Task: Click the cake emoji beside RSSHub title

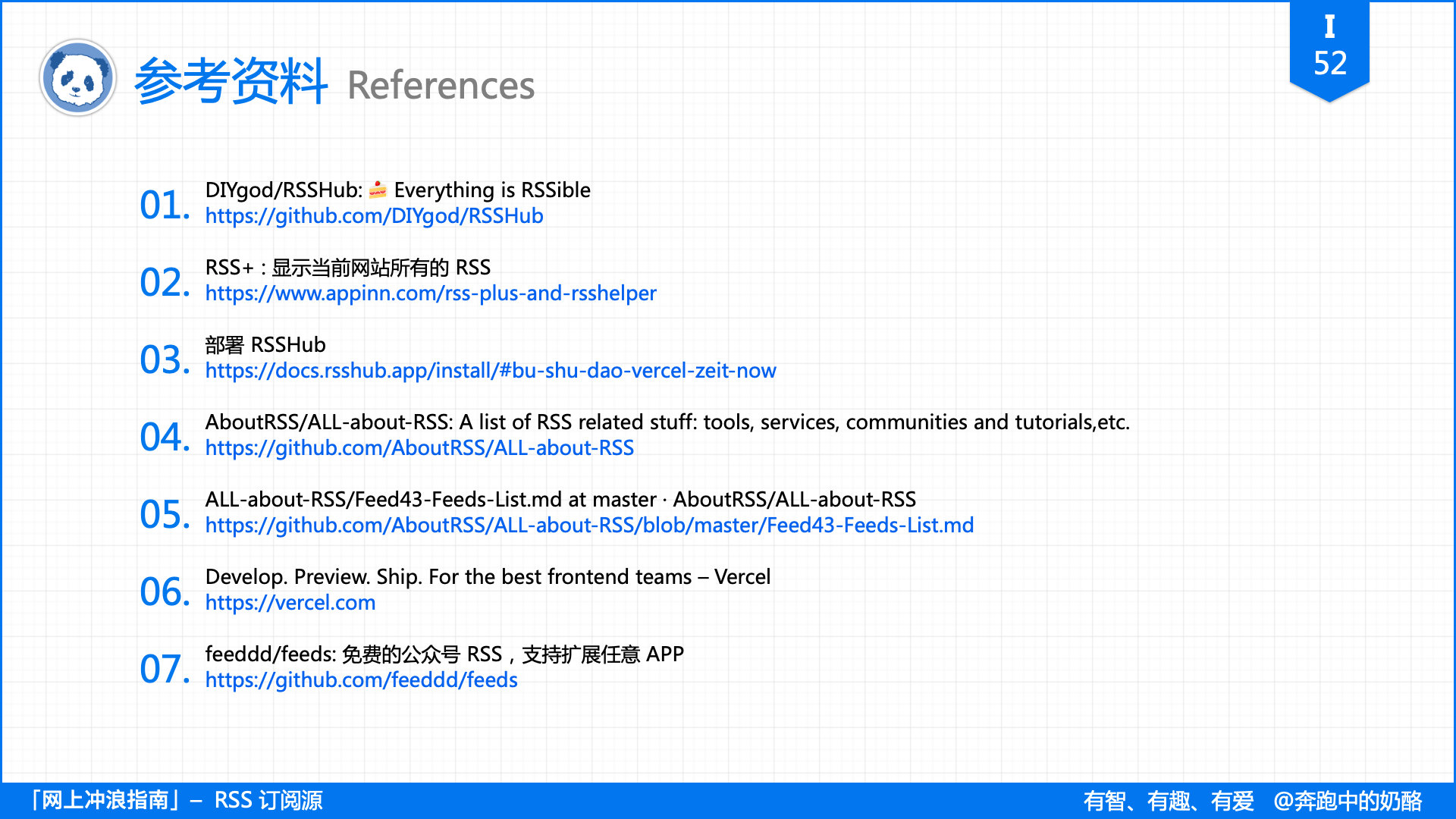Action: pos(378,190)
